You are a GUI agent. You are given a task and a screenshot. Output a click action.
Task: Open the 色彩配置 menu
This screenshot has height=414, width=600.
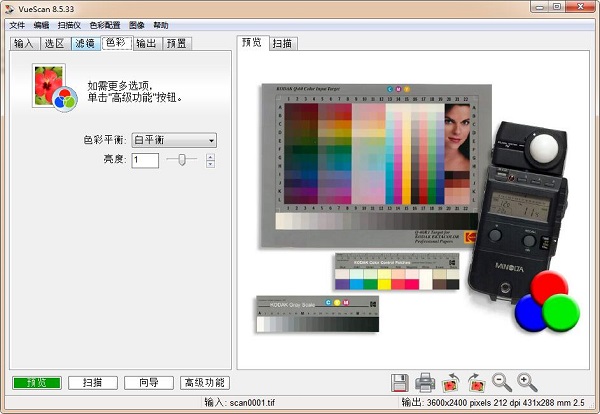105,25
